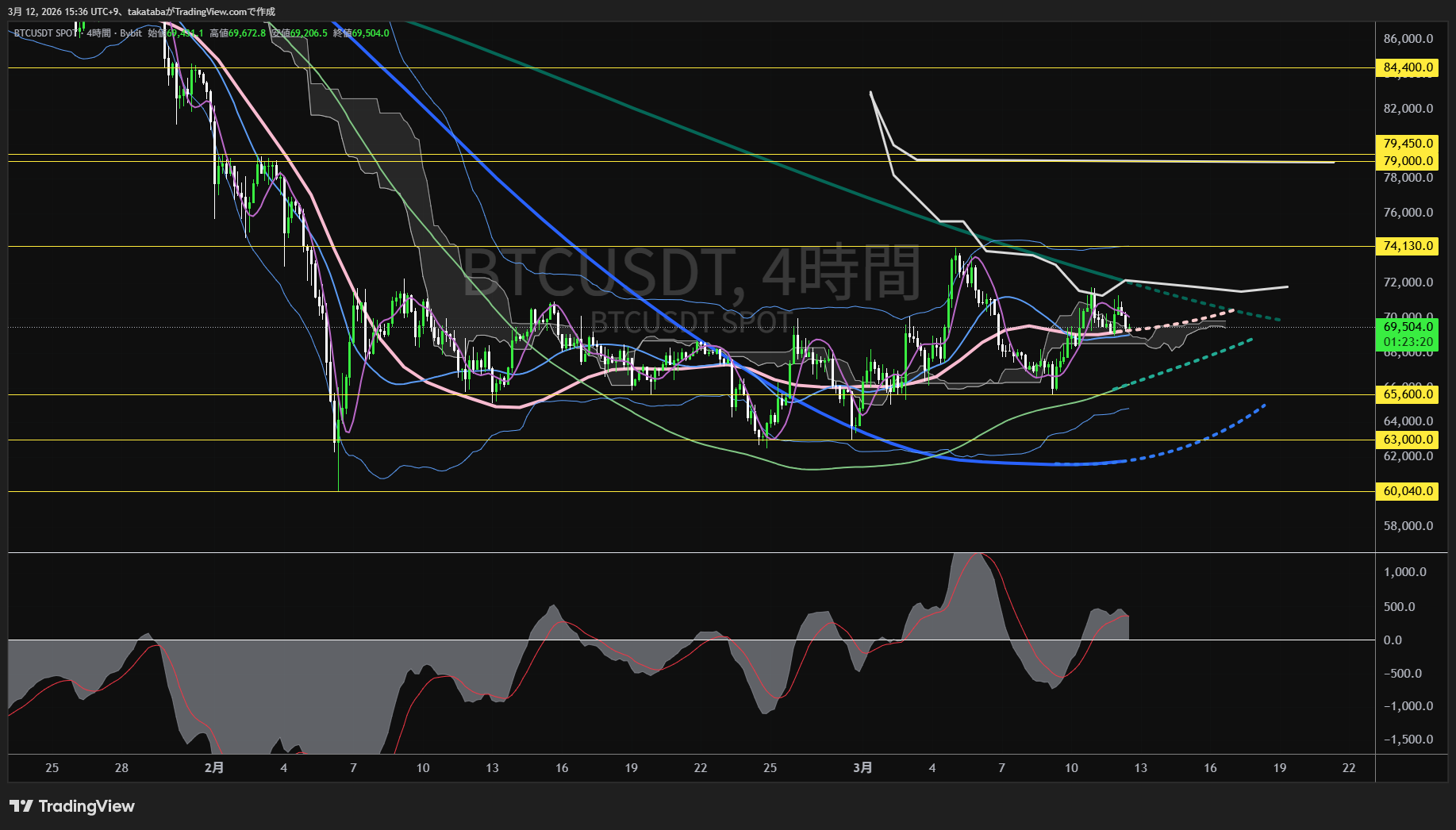Click the 3月 label on time axis
The image size is (1456, 830).
[x=862, y=768]
